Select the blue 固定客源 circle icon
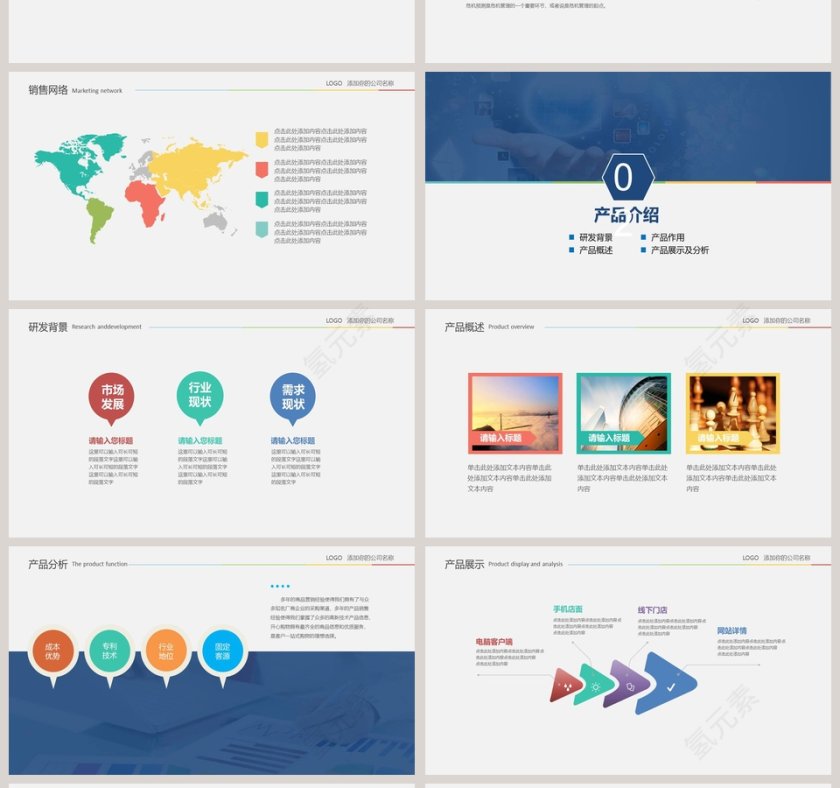The image size is (840, 788). pyautogui.click(x=222, y=652)
